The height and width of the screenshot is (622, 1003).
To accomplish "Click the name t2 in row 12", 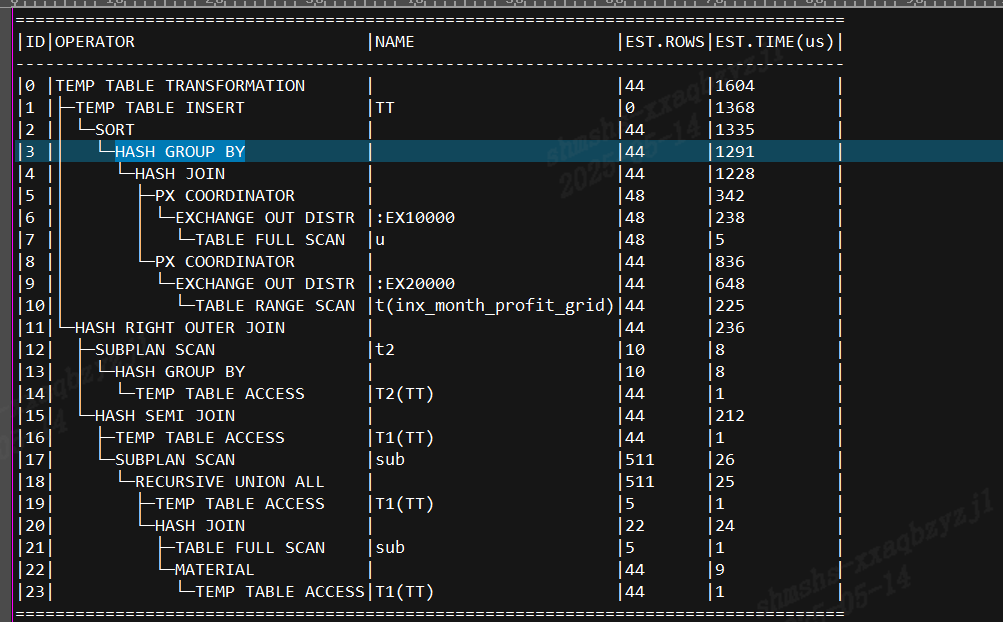I will 385,349.
